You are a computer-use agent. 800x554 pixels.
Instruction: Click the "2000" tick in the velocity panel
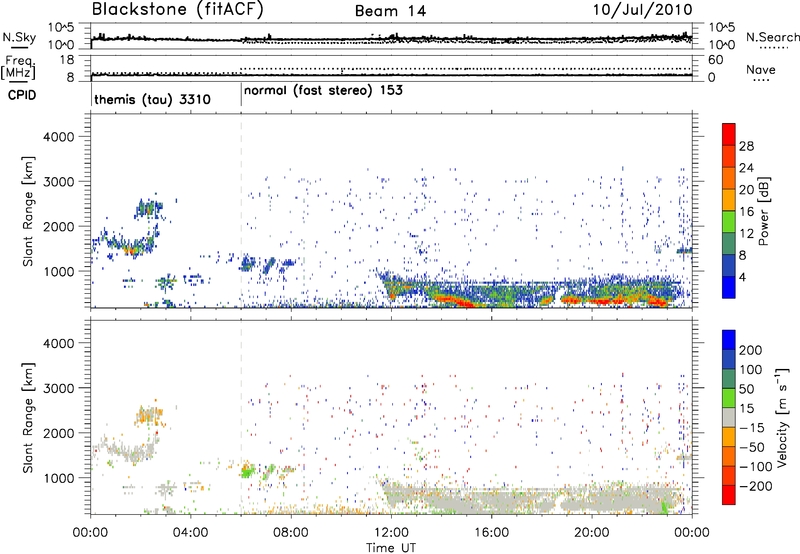(x=58, y=433)
